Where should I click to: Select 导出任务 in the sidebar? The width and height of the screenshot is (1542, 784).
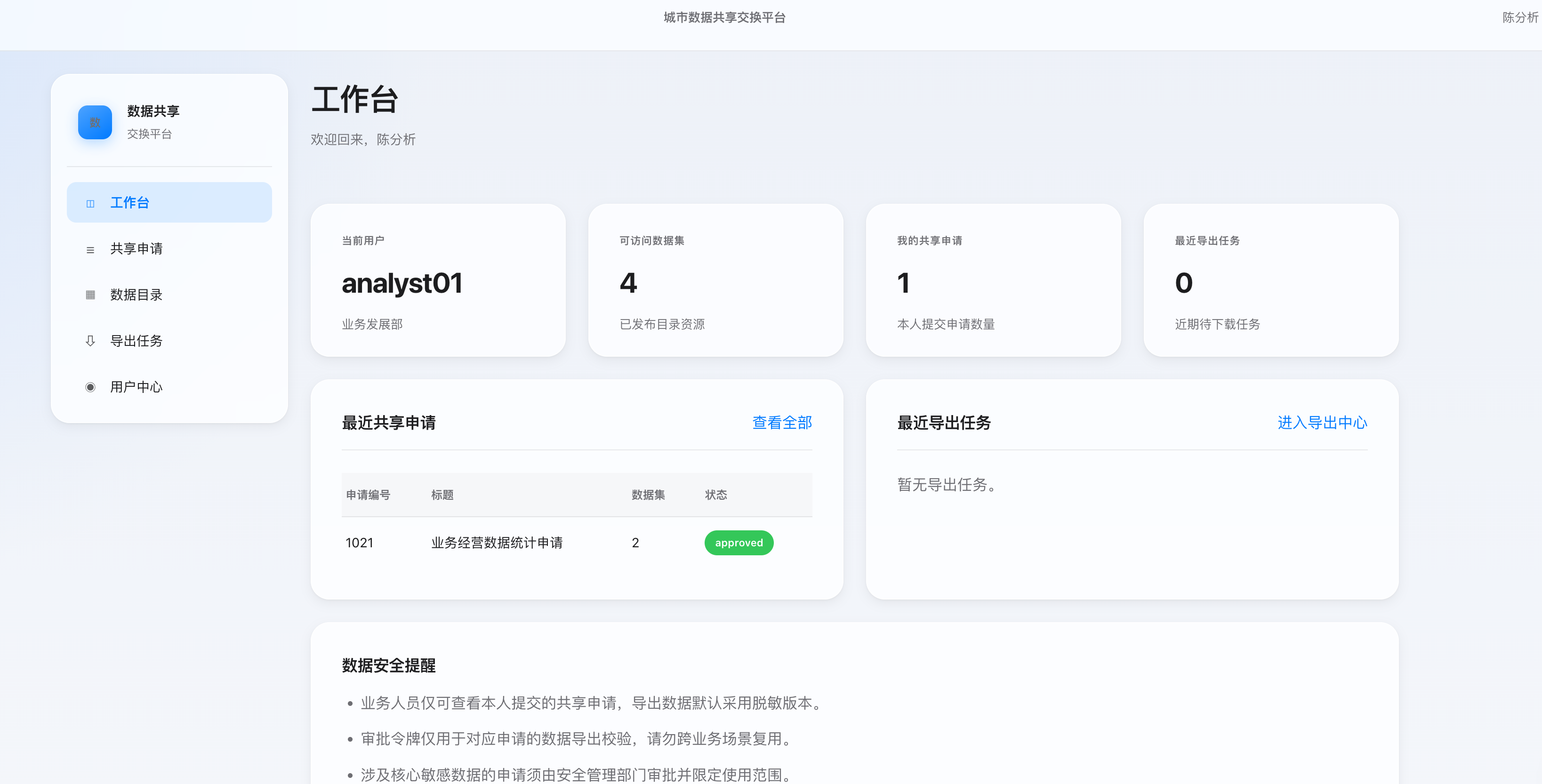[169, 341]
